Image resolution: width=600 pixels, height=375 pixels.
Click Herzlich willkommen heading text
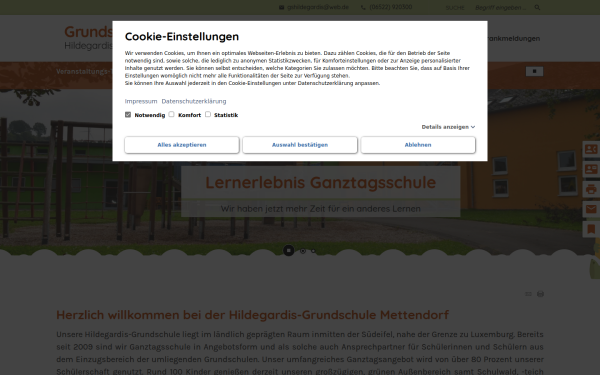pyautogui.click(x=252, y=315)
